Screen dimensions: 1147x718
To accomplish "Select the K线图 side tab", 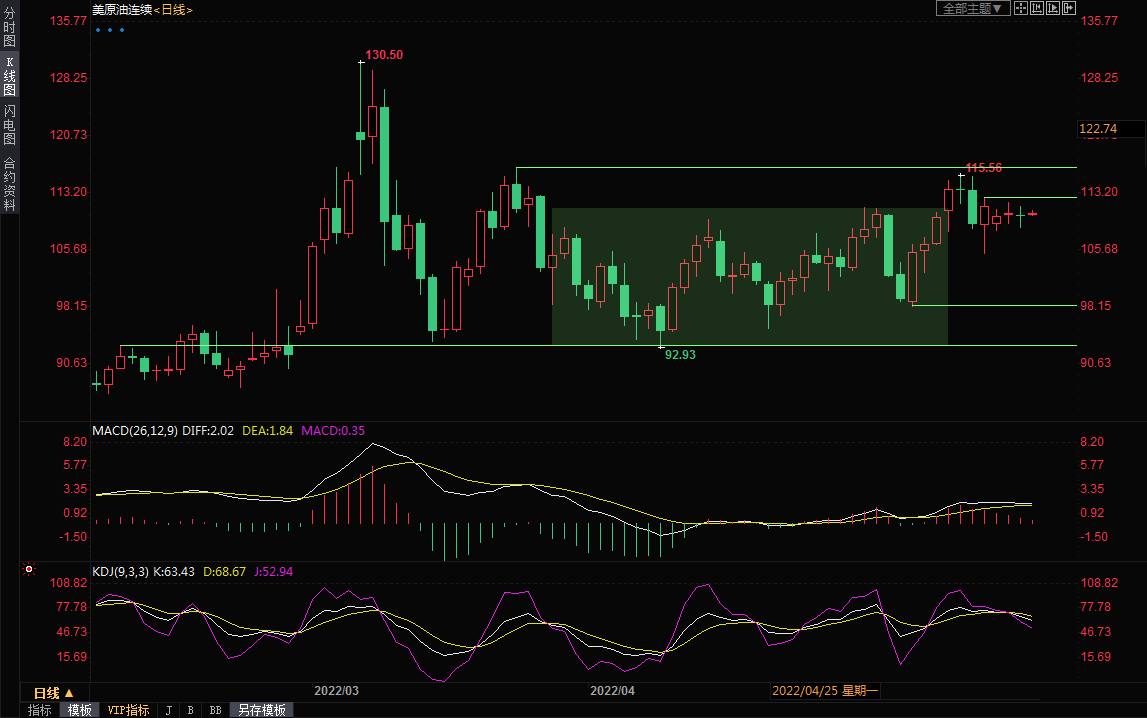I will click(9, 75).
